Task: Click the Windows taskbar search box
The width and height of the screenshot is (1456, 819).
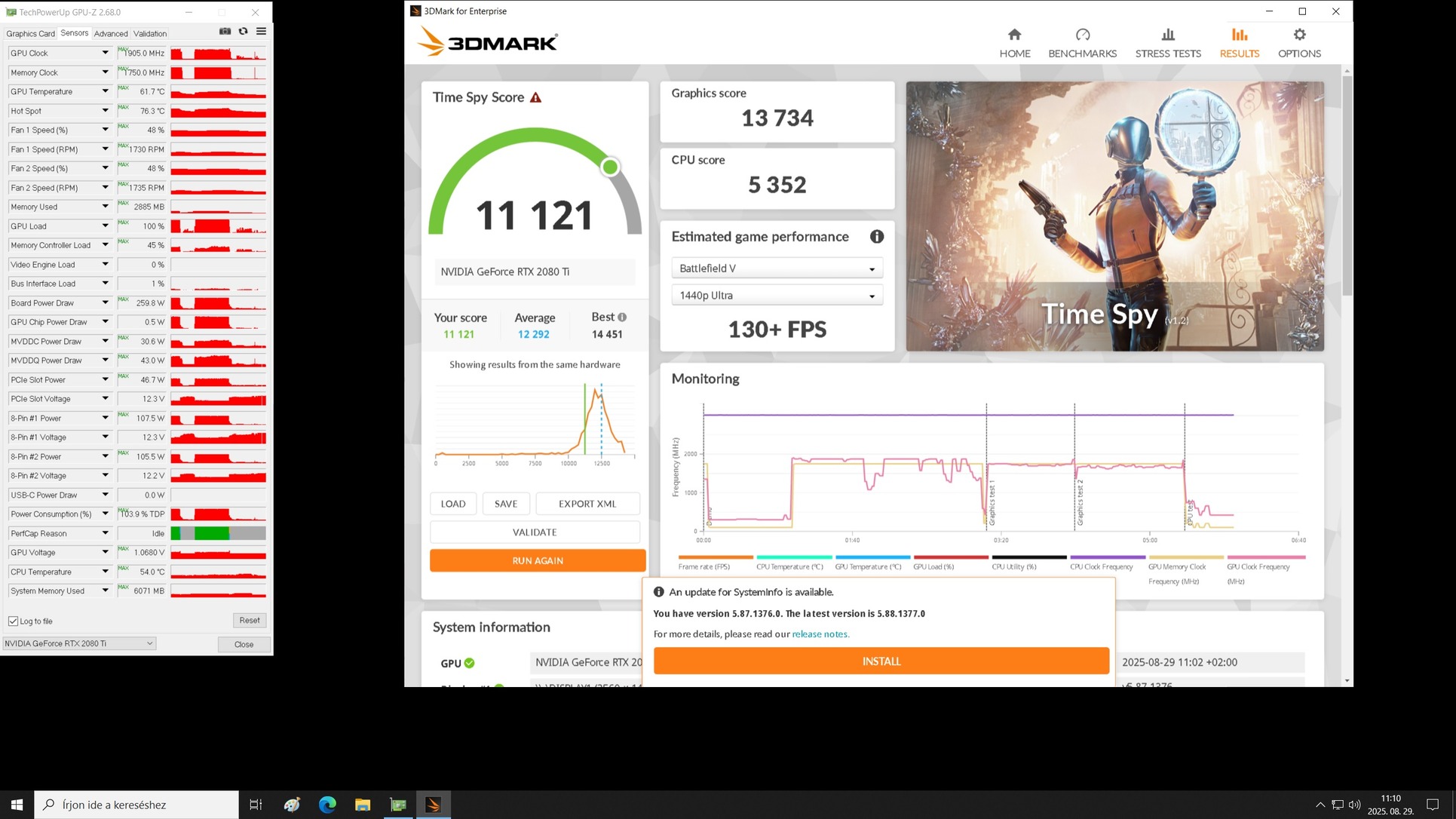Action: tap(136, 805)
